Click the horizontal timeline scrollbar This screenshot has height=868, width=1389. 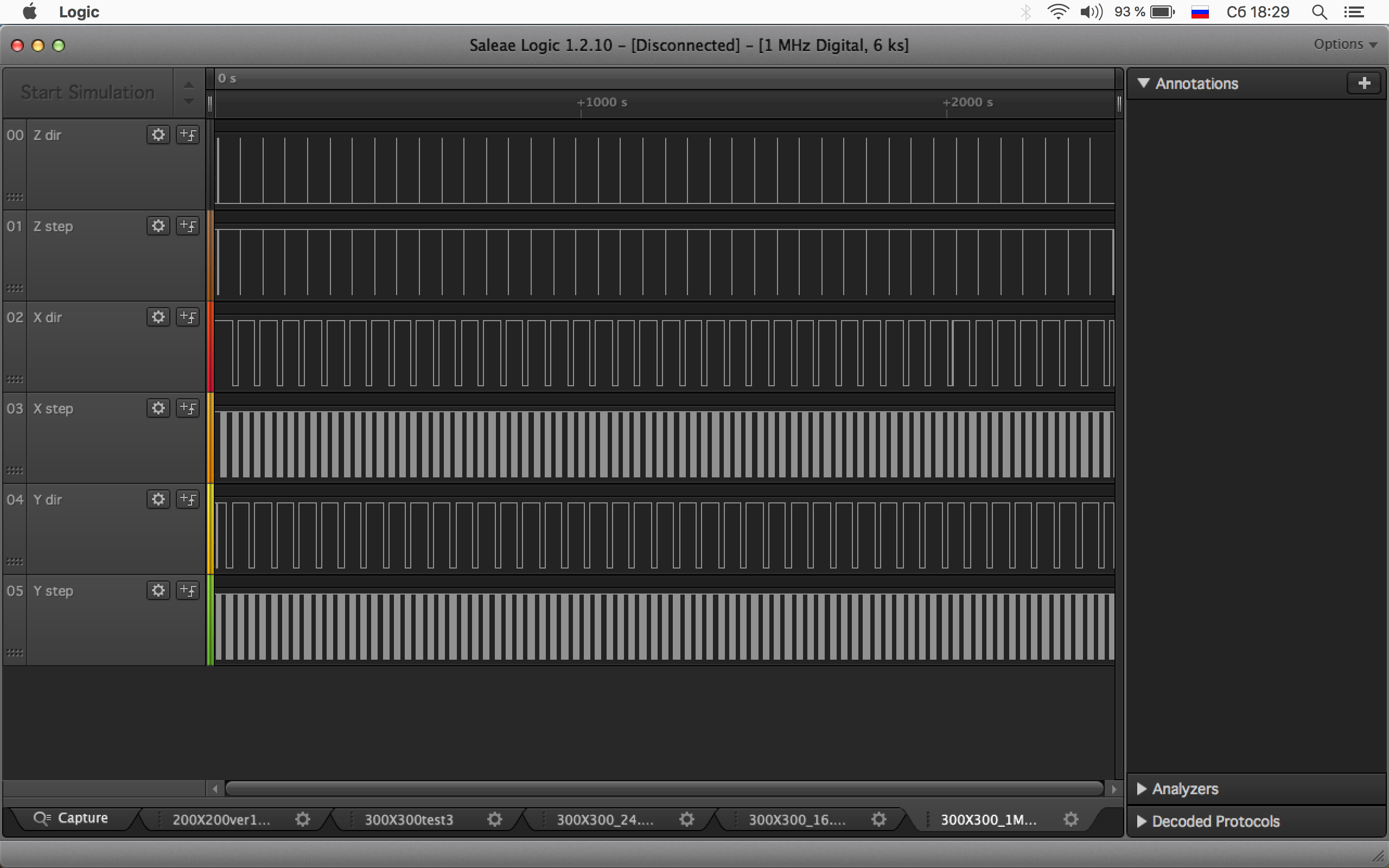pos(663,789)
